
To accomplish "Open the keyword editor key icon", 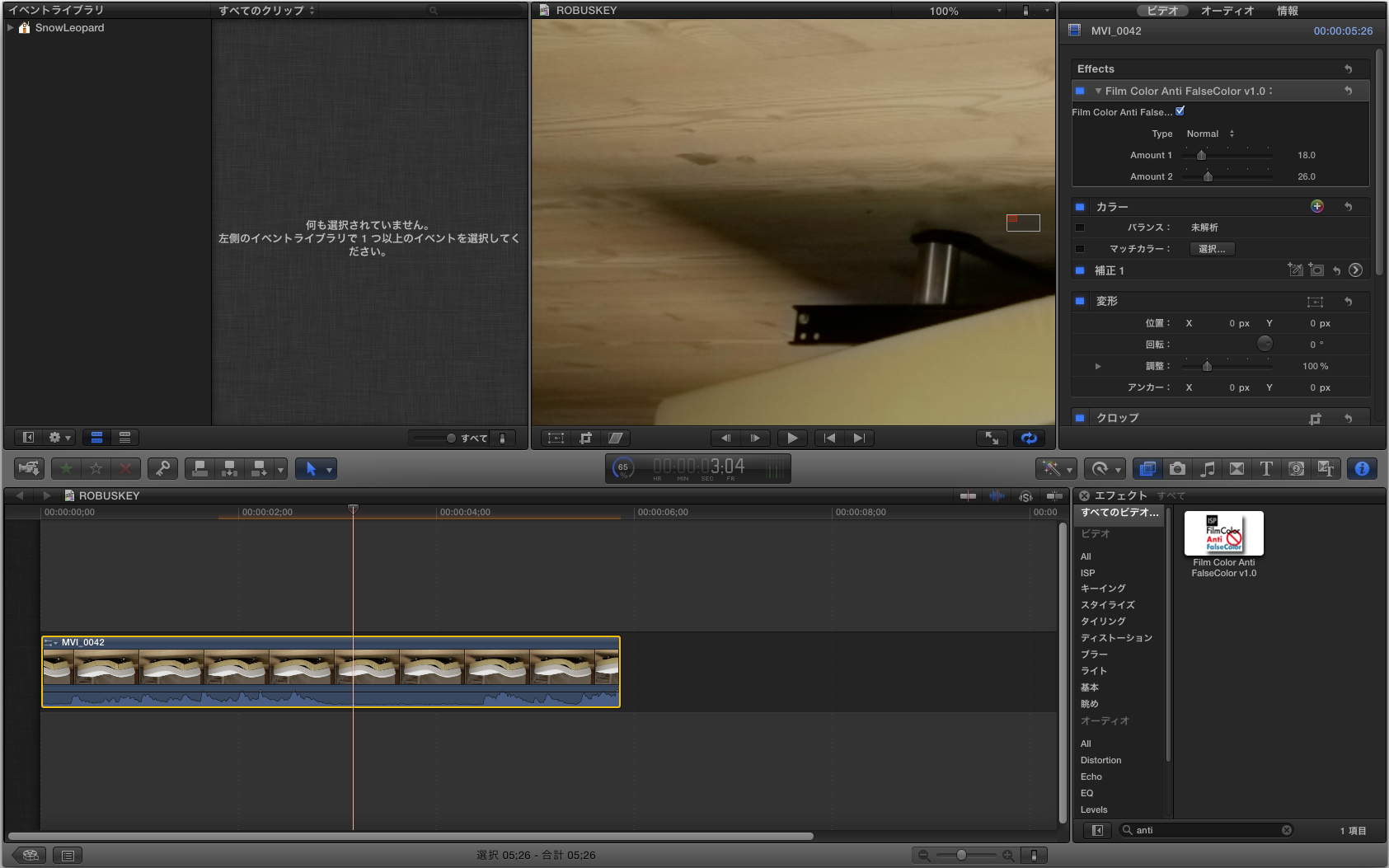I will pos(162,468).
